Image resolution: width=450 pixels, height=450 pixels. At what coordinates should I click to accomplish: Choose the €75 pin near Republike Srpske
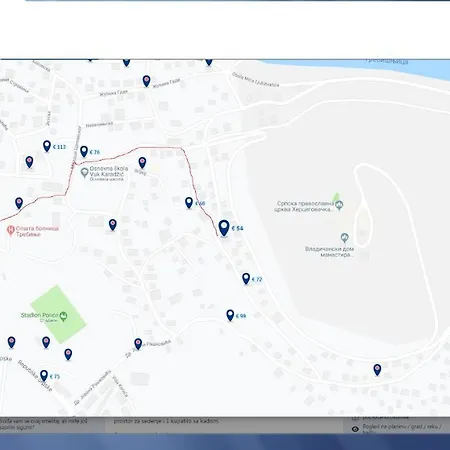pos(44,376)
